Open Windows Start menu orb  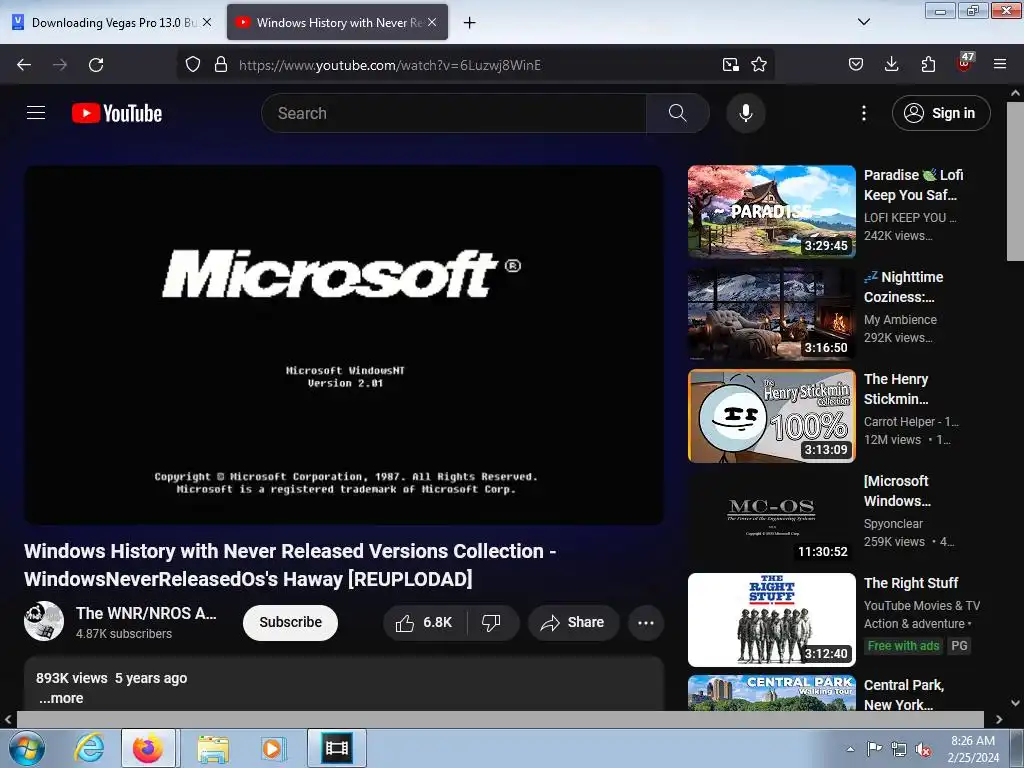pyautogui.click(x=27, y=748)
